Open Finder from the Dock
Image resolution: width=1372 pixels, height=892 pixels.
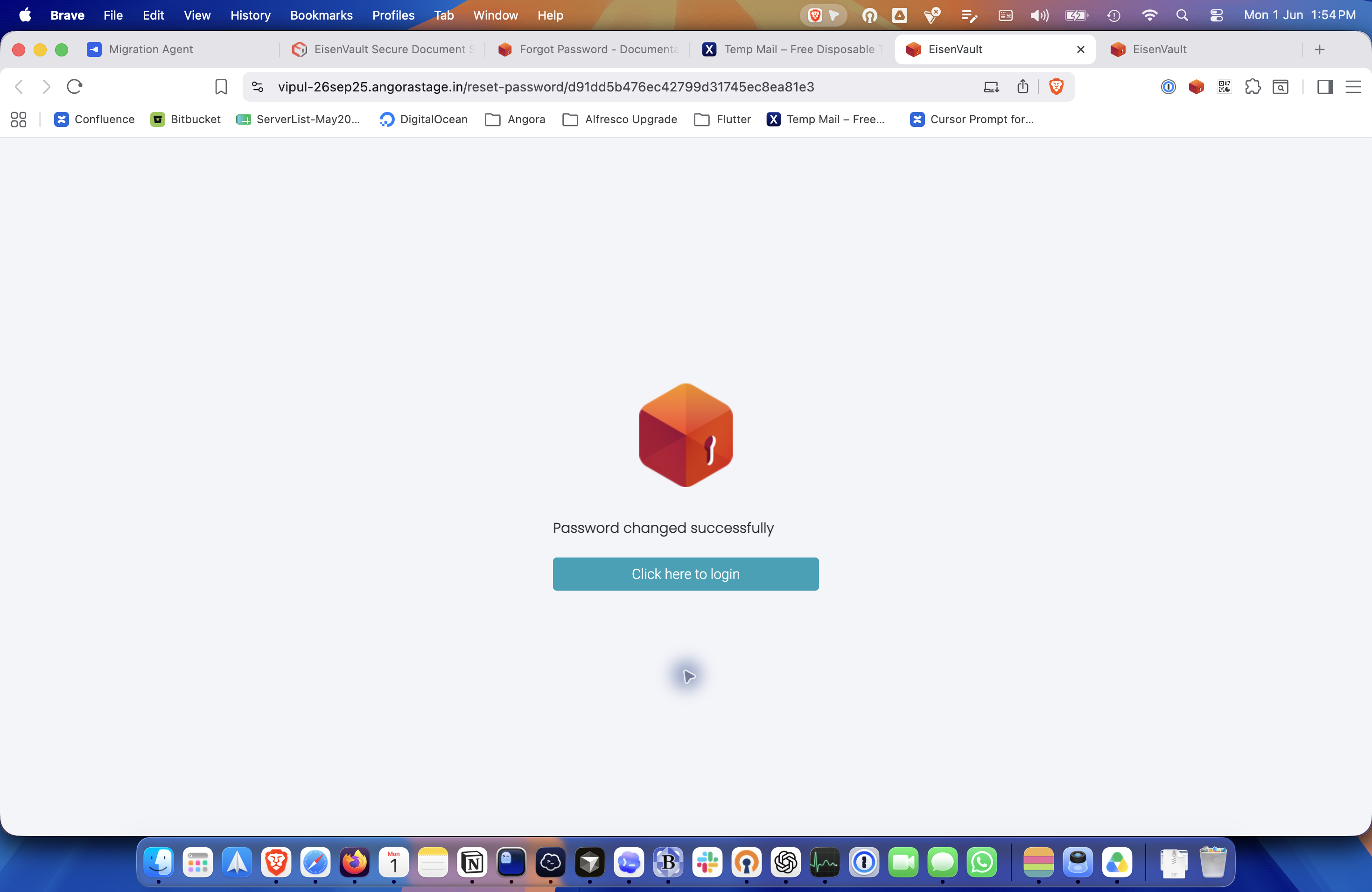pyautogui.click(x=159, y=863)
